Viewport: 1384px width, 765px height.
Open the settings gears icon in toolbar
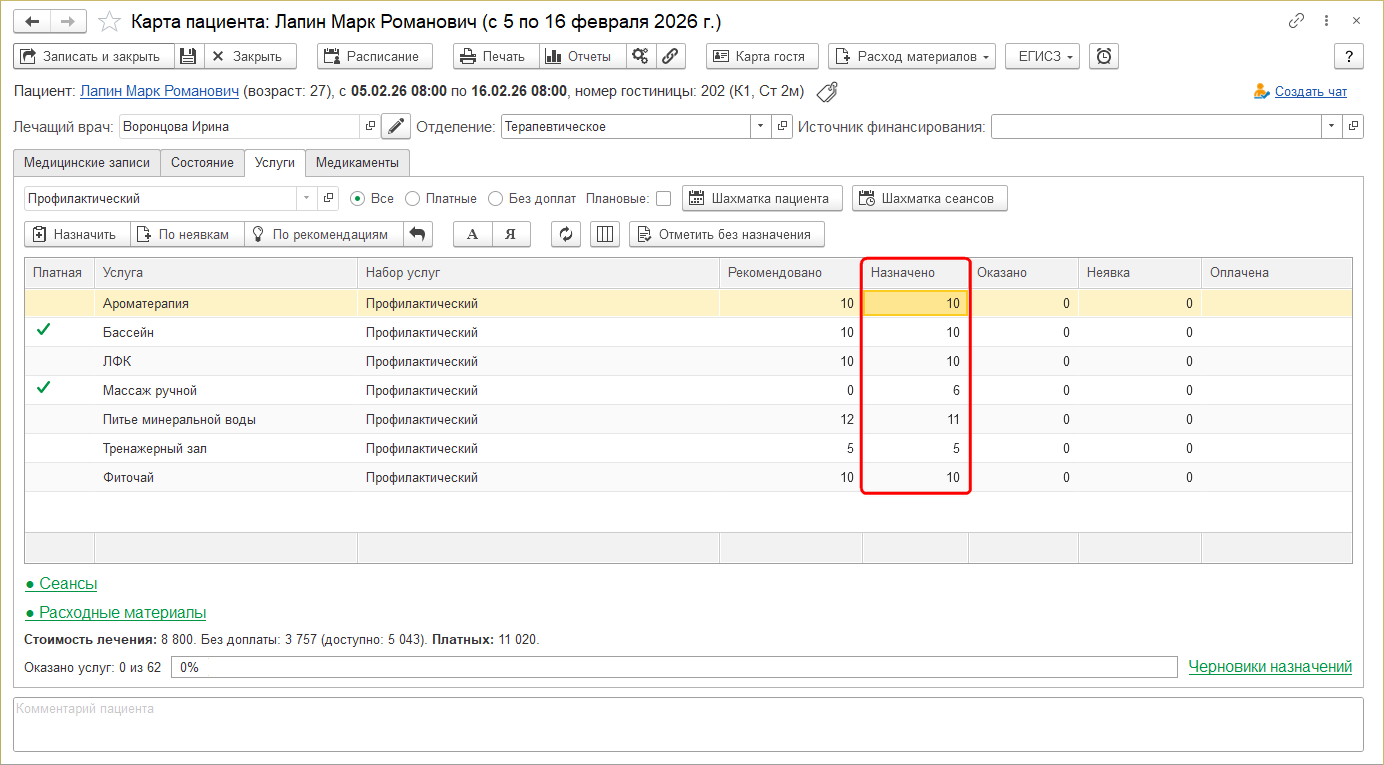pos(640,56)
